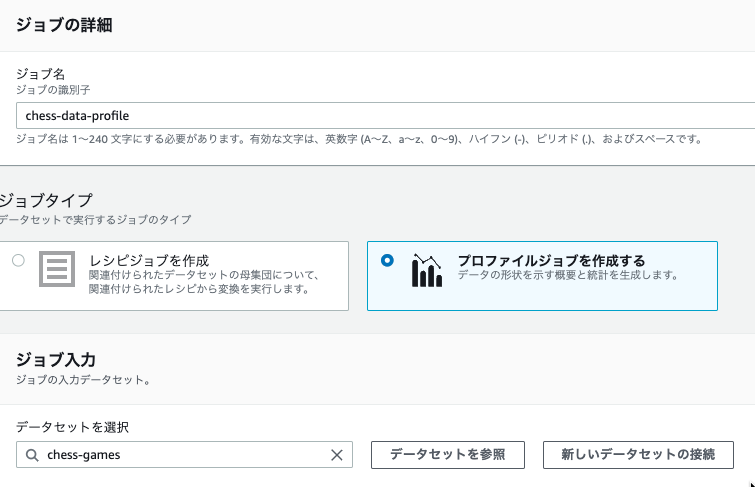Viewport: 755px width, 487px height.
Task: Clear the chess-games dataset with the X icon
Action: coord(337,455)
